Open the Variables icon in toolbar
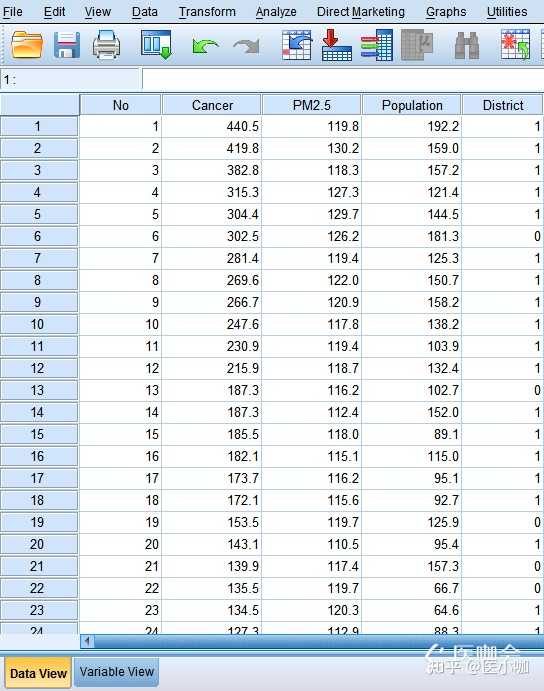This screenshot has height=691, width=544. 376,45
